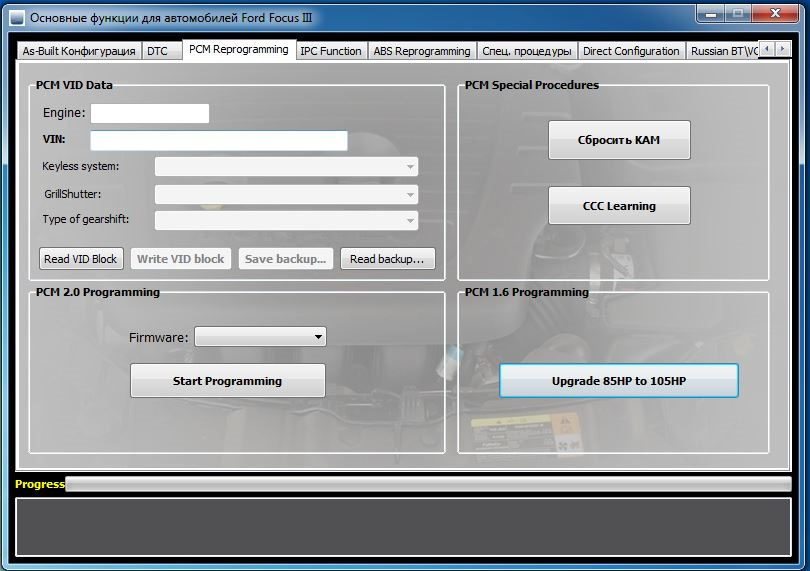
Task: Close the Ford Focus III window
Action: click(775, 14)
